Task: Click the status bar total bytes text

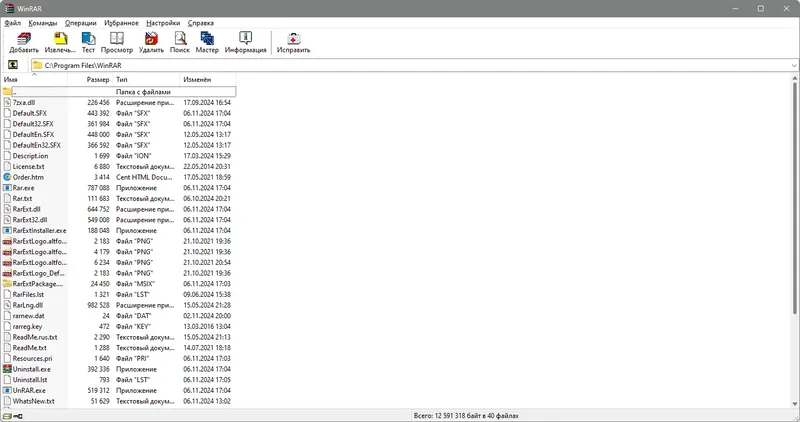Action: (466, 416)
